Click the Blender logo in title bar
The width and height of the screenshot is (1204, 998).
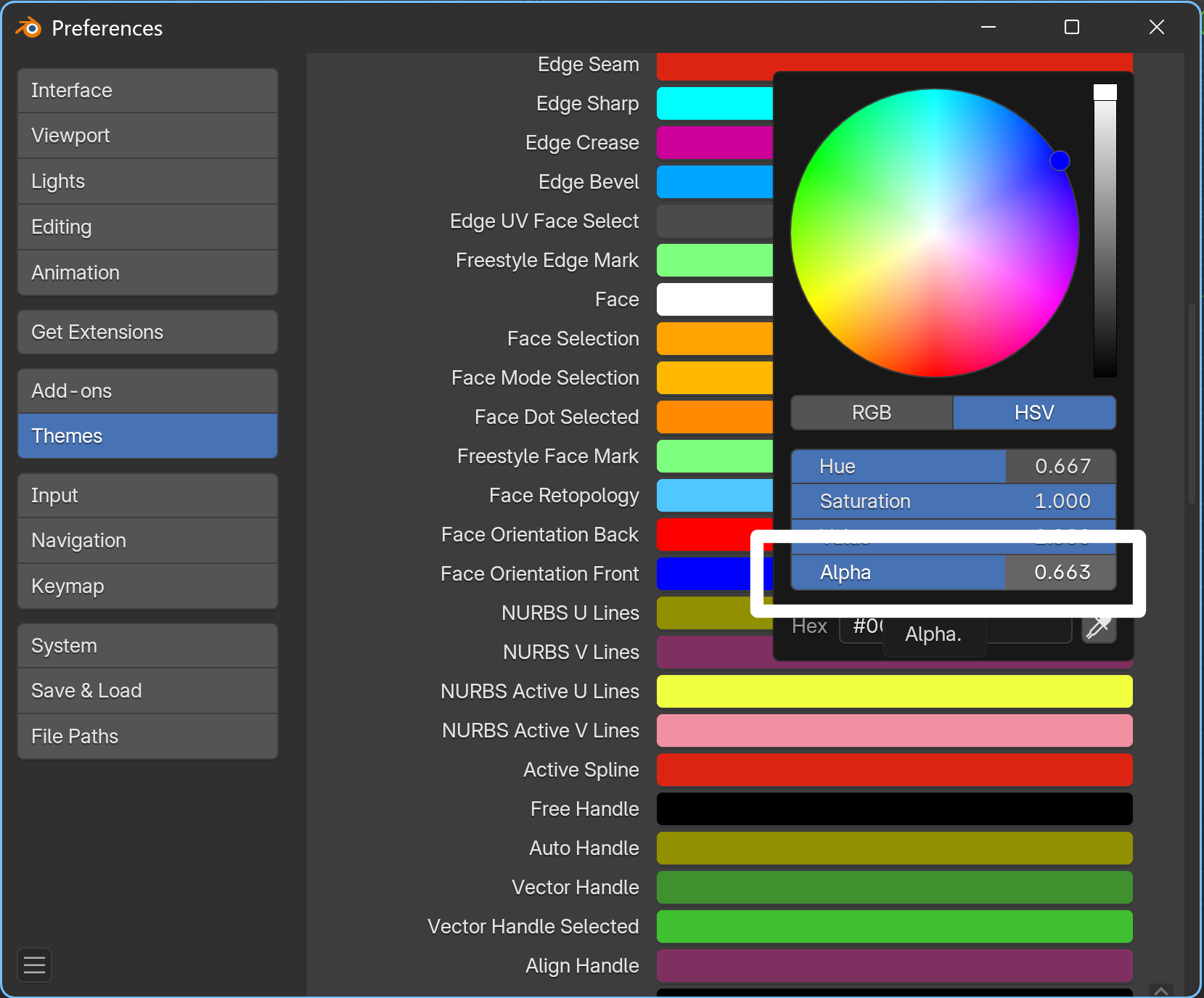tap(29, 28)
